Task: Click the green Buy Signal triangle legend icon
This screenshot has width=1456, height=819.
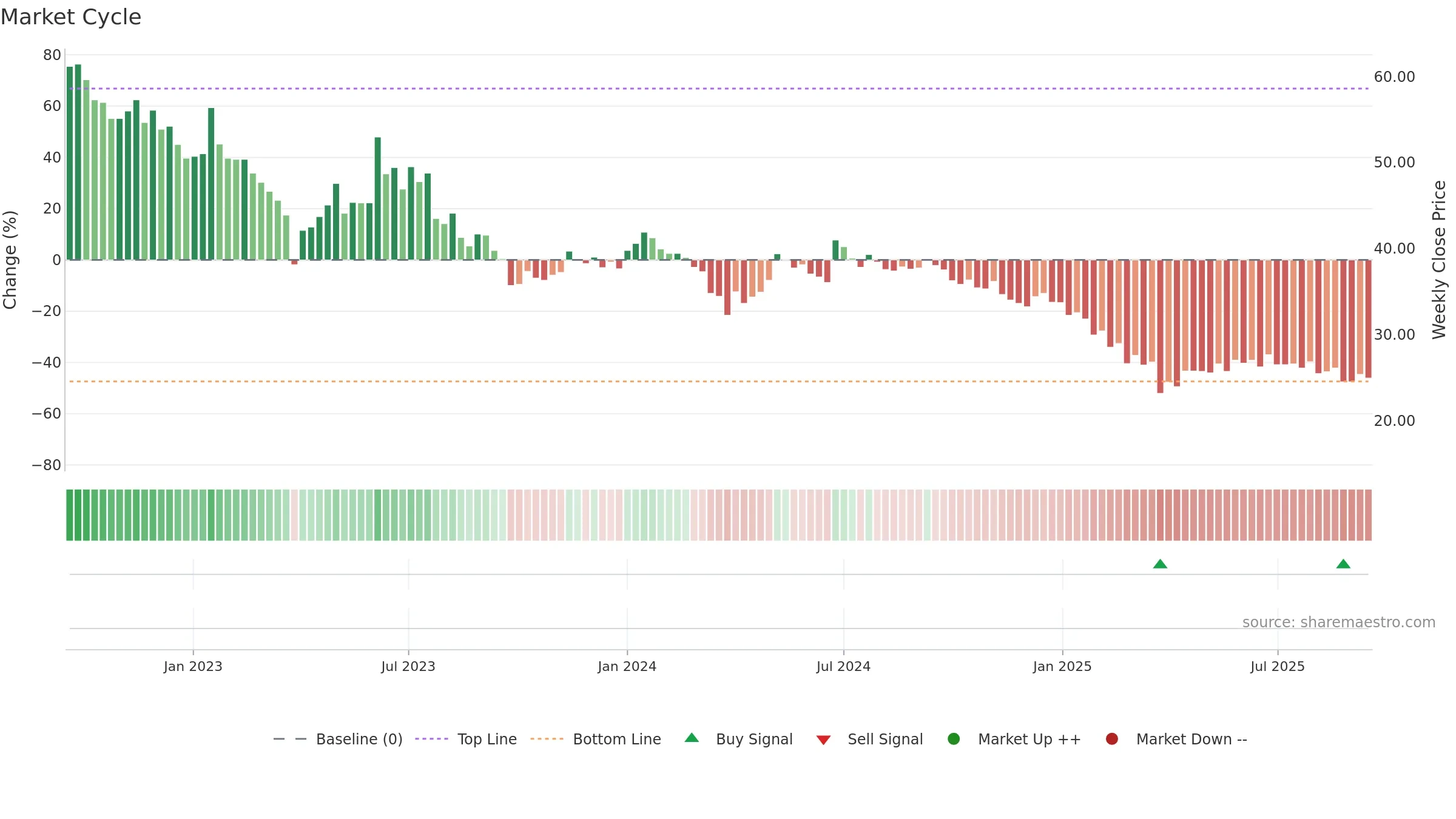Action: coord(692,738)
